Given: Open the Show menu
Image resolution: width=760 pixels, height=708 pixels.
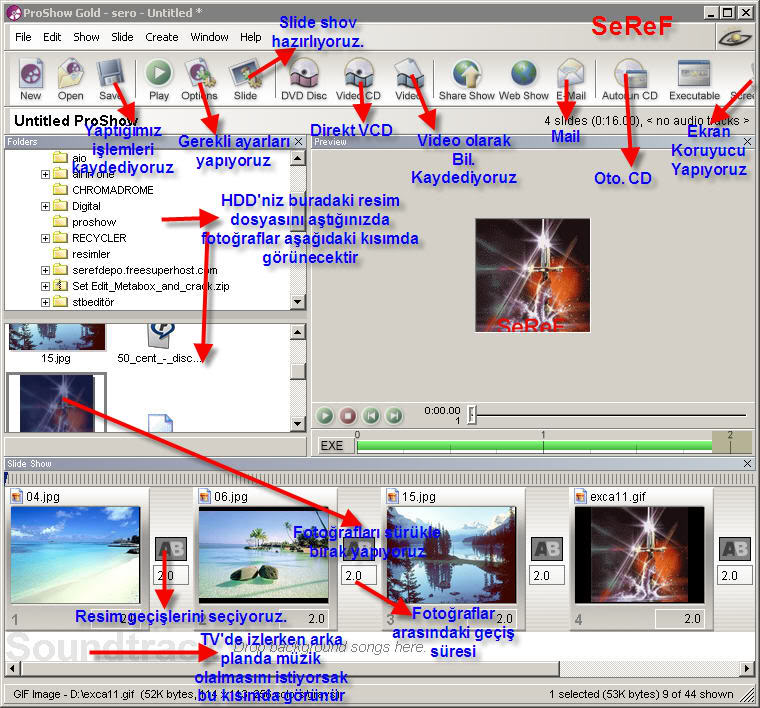Looking at the screenshot, I should tap(86, 37).
